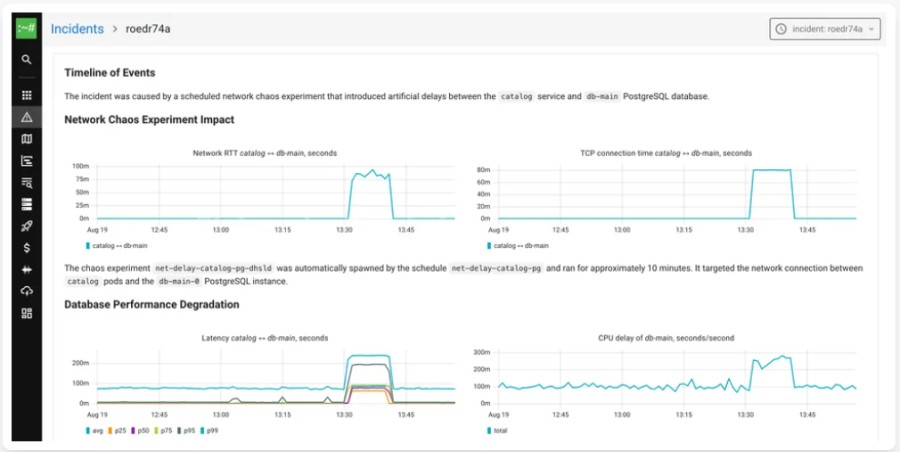Click the 'Timeline of Events' heading
The image size is (900, 452).
pyautogui.click(x=110, y=73)
